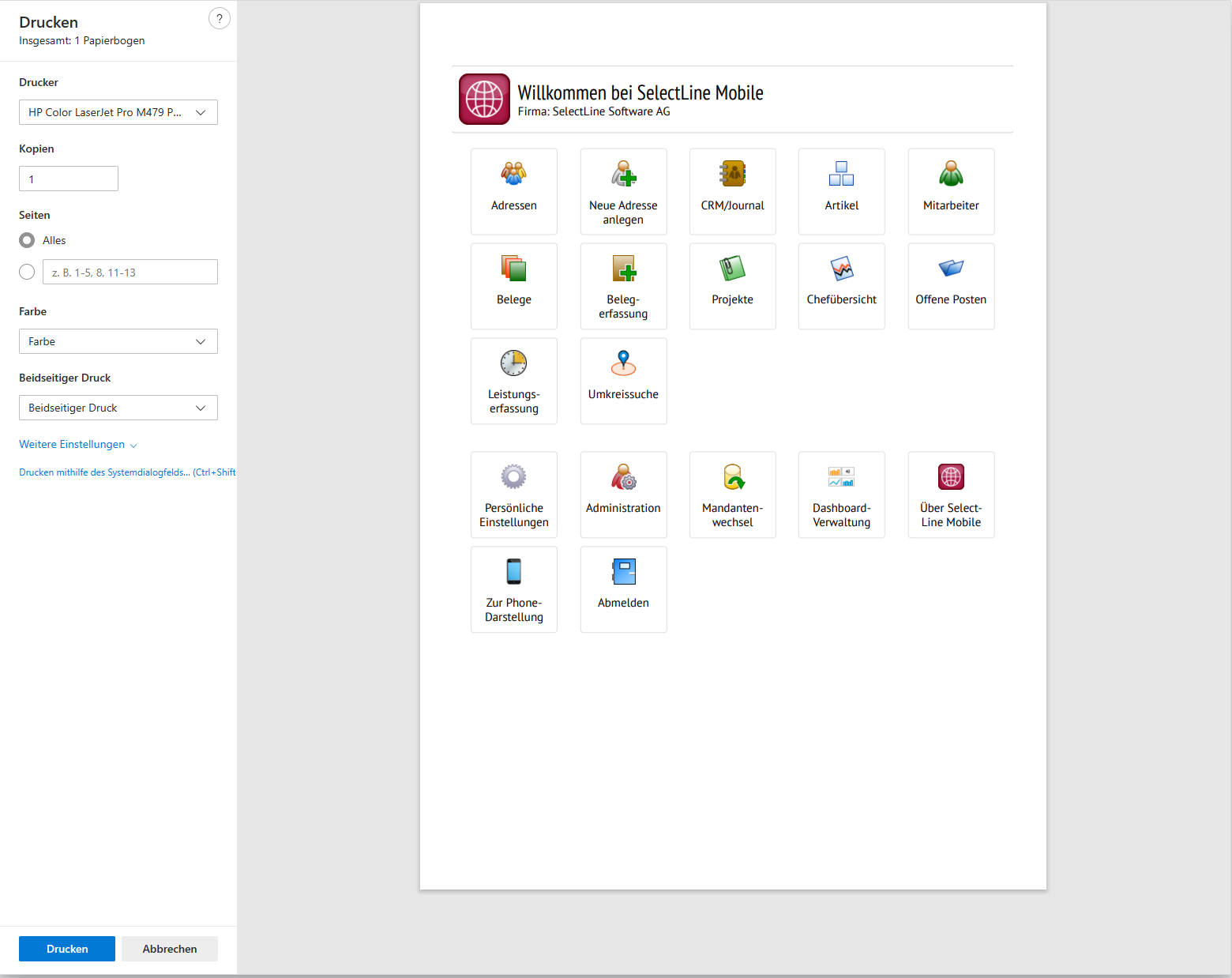Select the Artikel icon
The width and height of the screenshot is (1232, 978).
pos(841,174)
